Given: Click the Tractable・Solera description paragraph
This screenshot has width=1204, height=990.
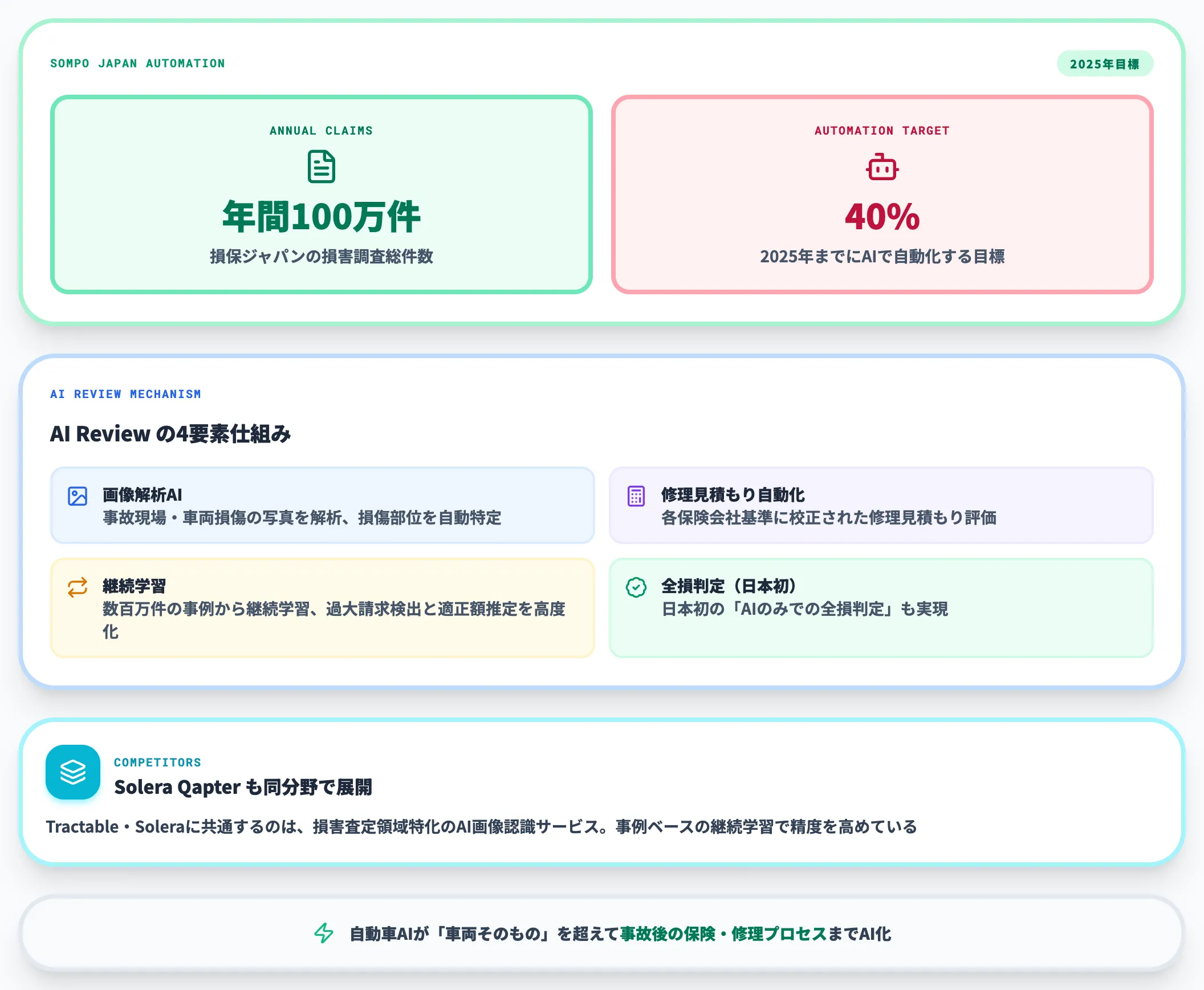Looking at the screenshot, I should click(481, 827).
